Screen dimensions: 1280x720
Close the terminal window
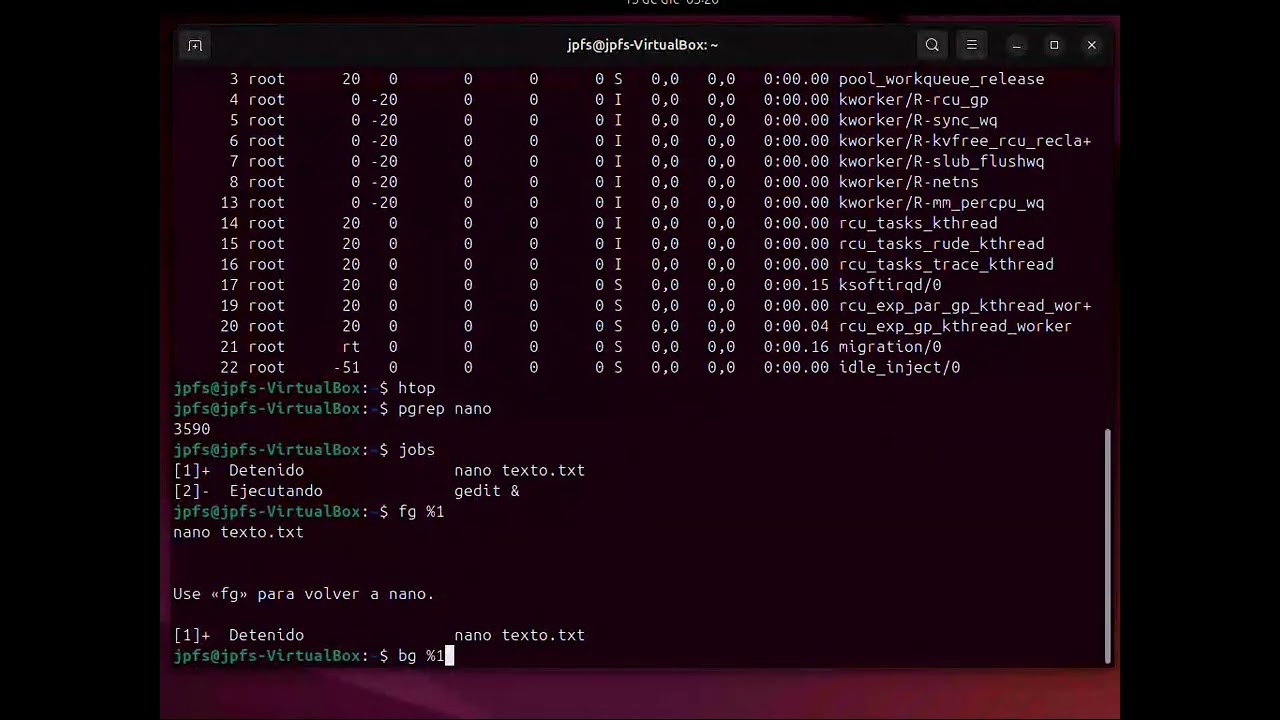tap(1092, 45)
